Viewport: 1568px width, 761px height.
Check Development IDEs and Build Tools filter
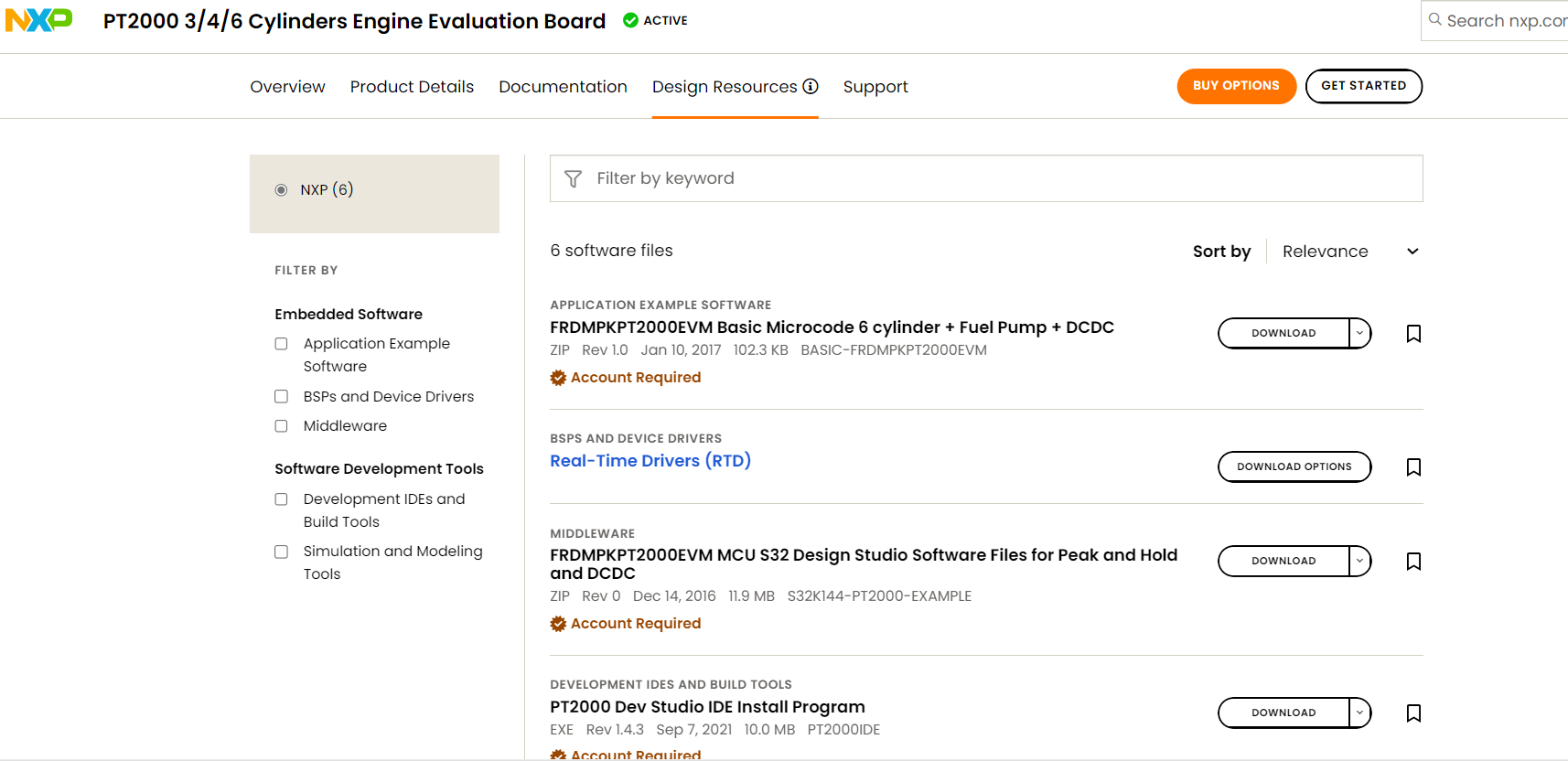(282, 499)
